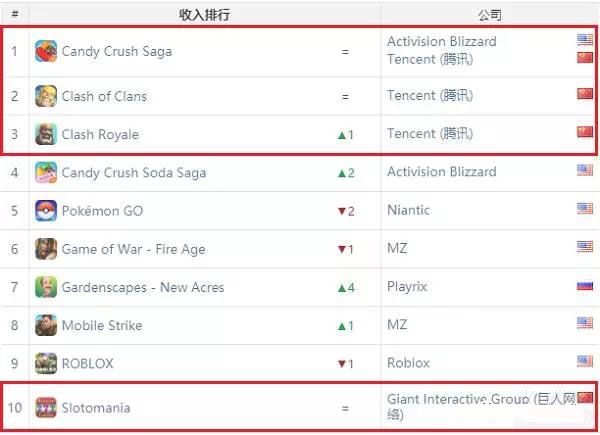
Task: Click the China flag in Clash Royale row
Action: tap(585, 132)
